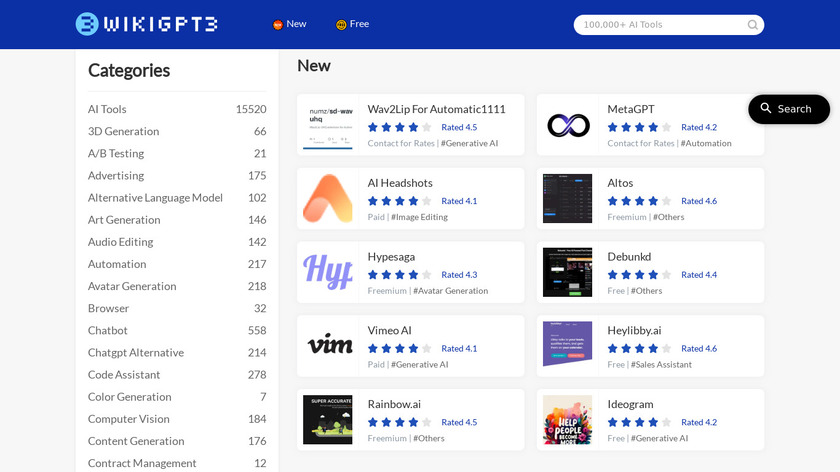The image size is (840, 472).
Task: Open the New menu item
Action: pos(289,24)
